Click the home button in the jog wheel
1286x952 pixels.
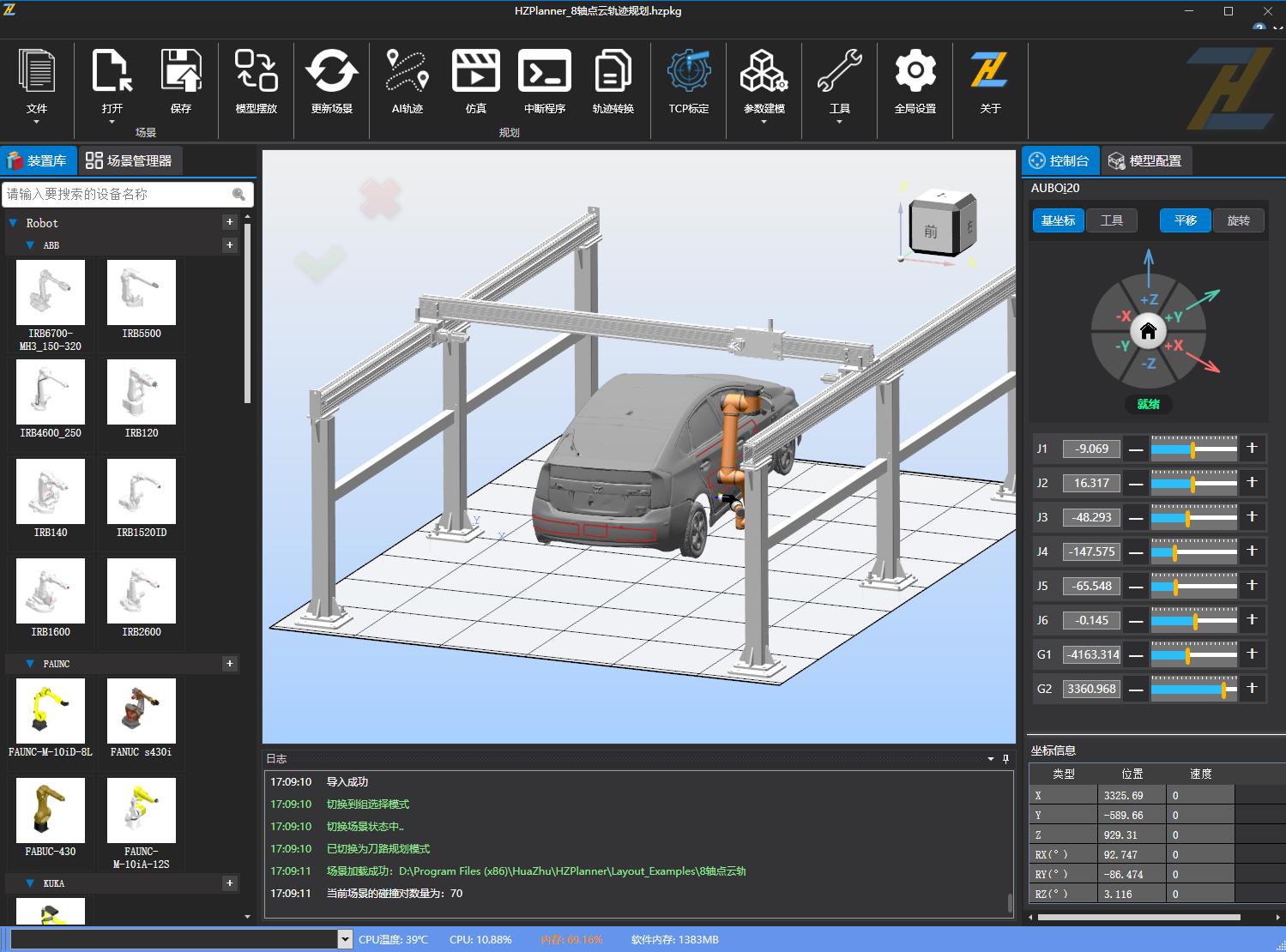pyautogui.click(x=1148, y=331)
